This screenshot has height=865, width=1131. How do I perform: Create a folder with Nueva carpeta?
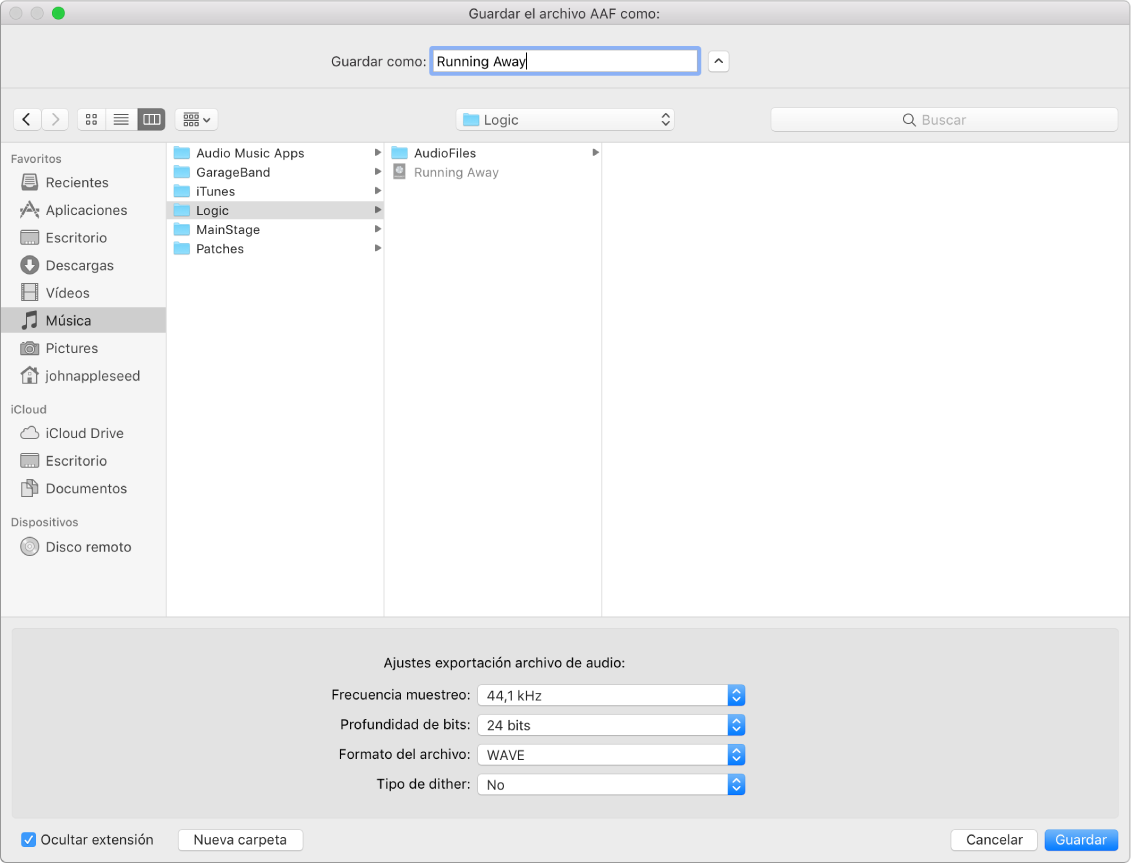(240, 840)
